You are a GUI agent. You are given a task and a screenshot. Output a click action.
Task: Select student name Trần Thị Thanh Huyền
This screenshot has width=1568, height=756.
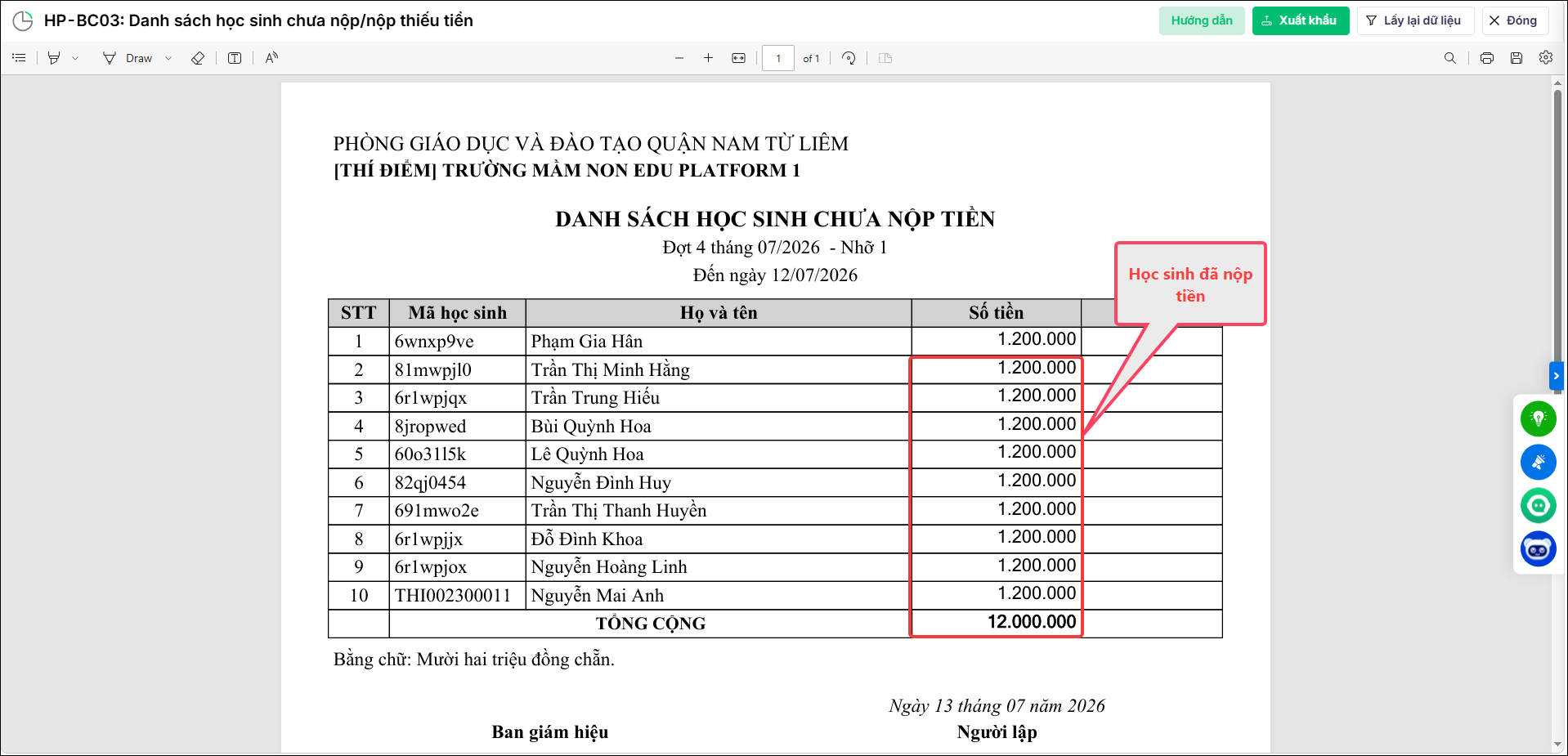[x=618, y=511]
